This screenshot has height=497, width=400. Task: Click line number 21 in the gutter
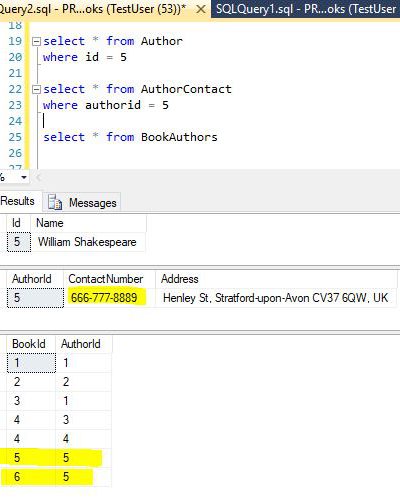pyautogui.click(x=15, y=73)
